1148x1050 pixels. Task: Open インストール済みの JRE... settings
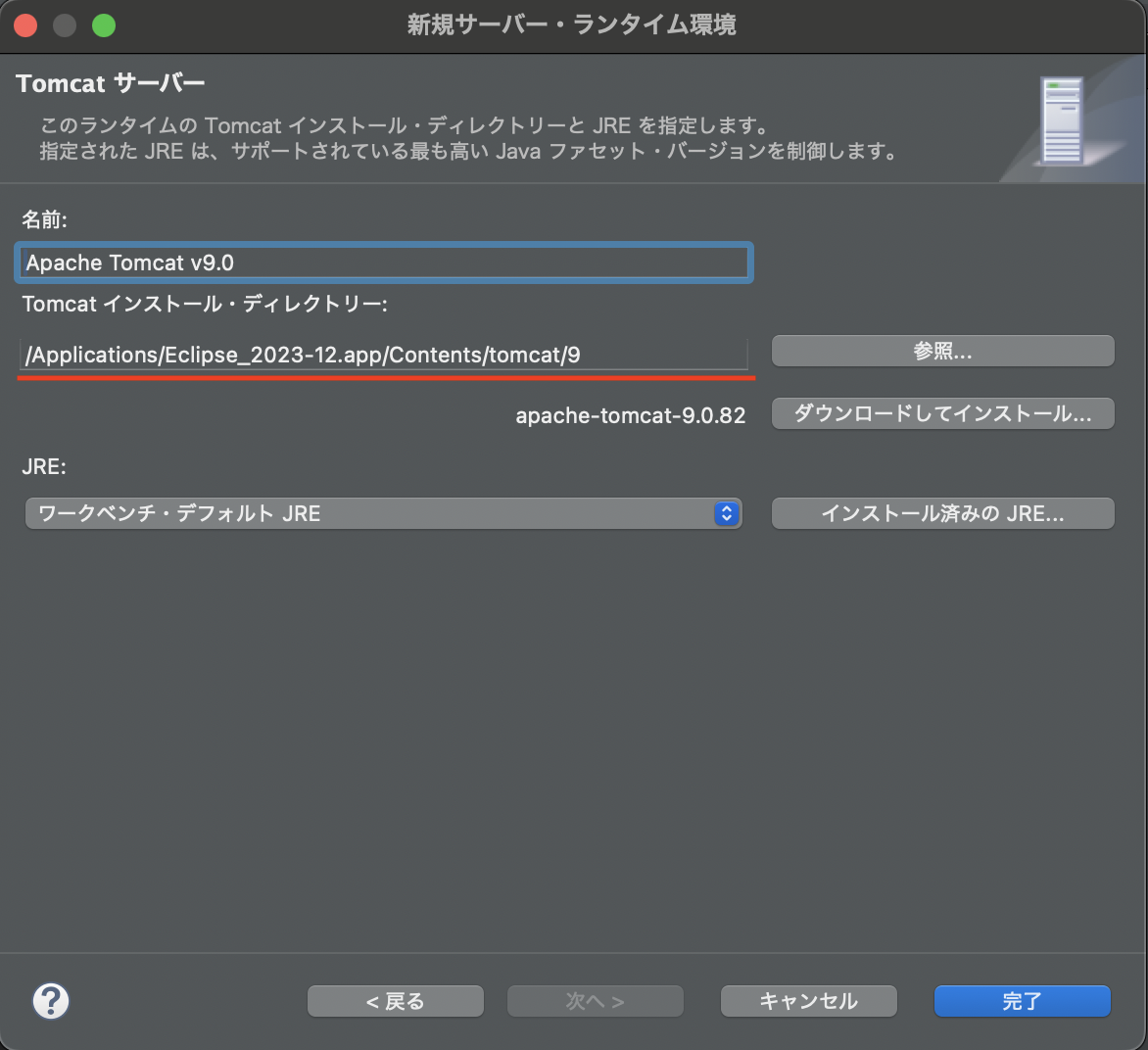[942, 513]
